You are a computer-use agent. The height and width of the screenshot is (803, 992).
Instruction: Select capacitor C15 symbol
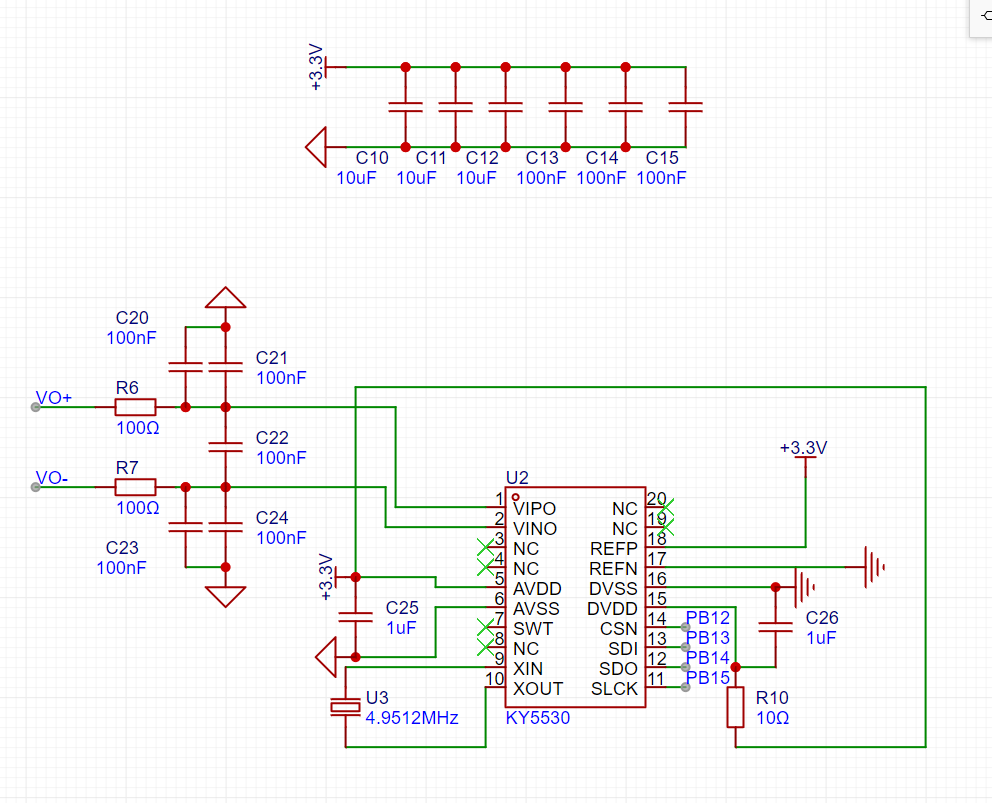685,107
